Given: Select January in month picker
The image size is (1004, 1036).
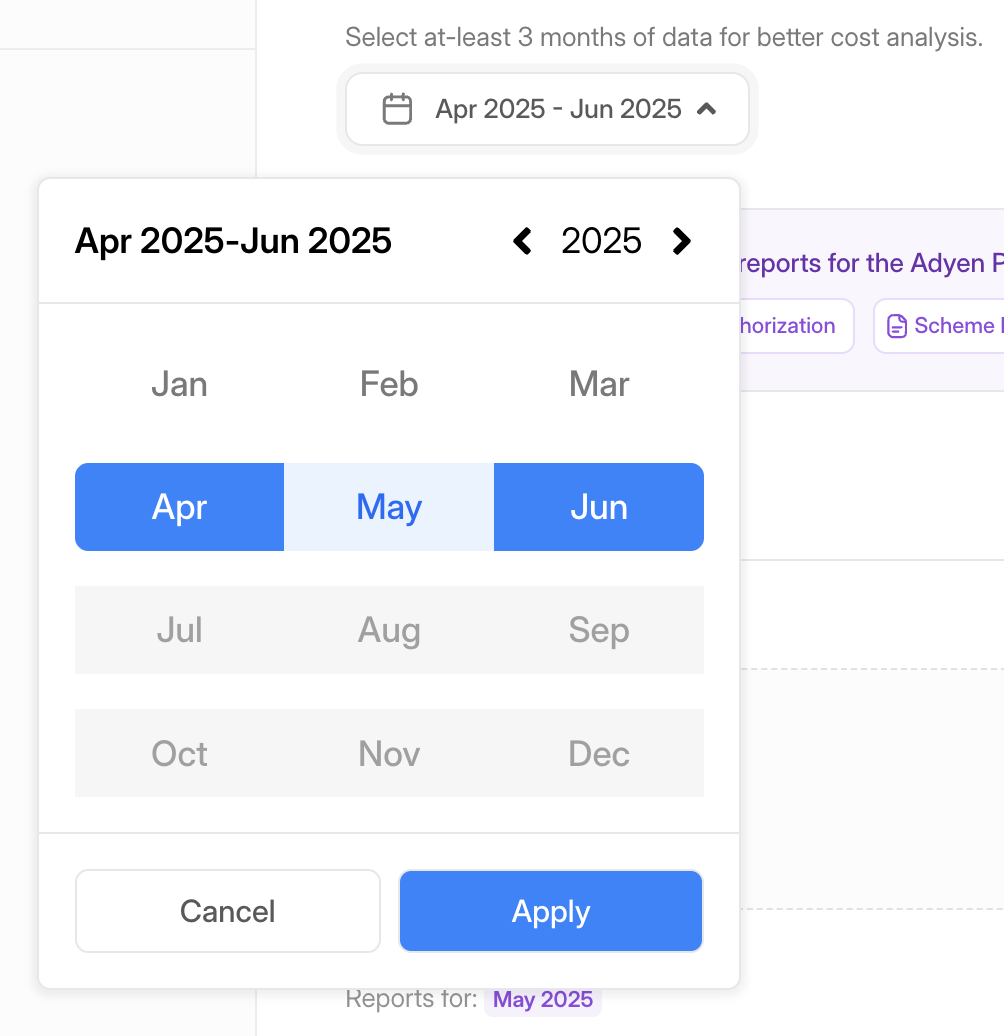Looking at the screenshot, I should click(x=179, y=384).
